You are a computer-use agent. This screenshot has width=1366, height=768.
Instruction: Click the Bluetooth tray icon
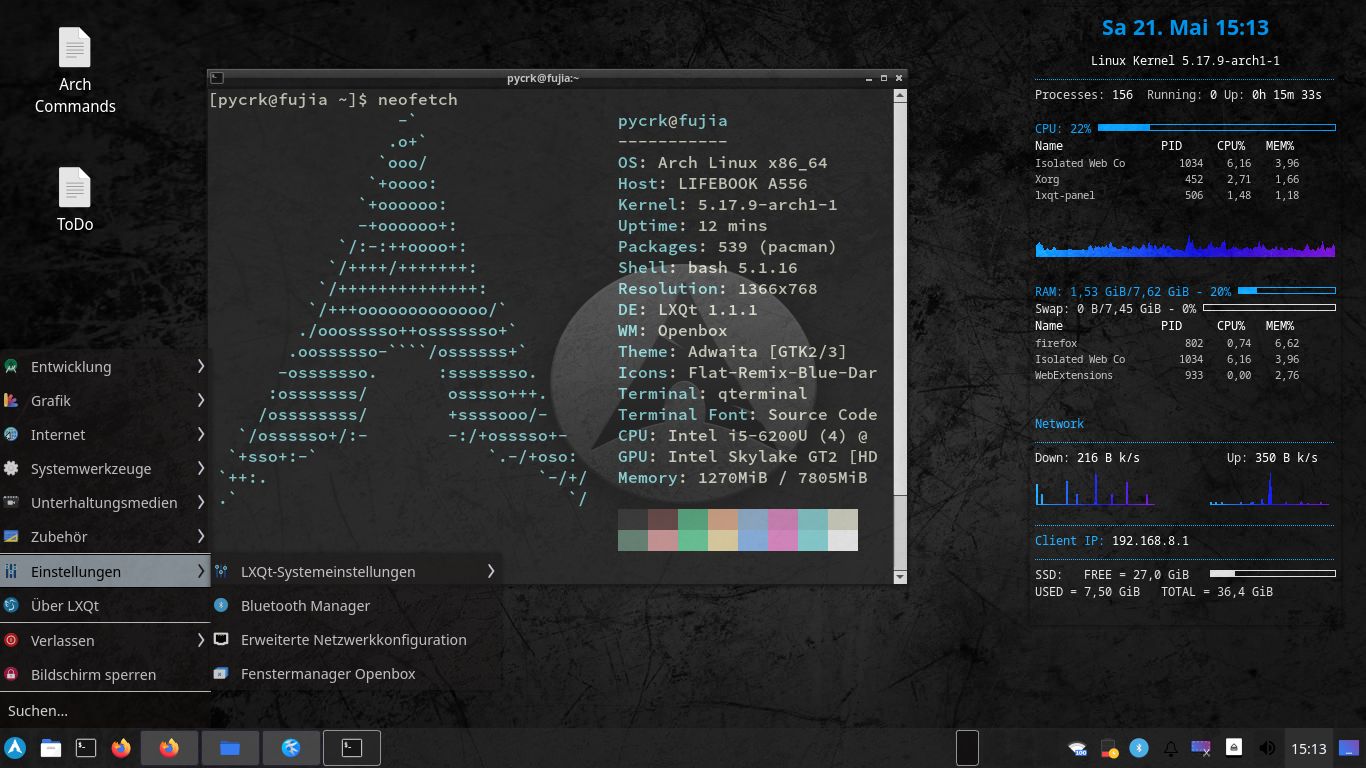tap(1138, 748)
